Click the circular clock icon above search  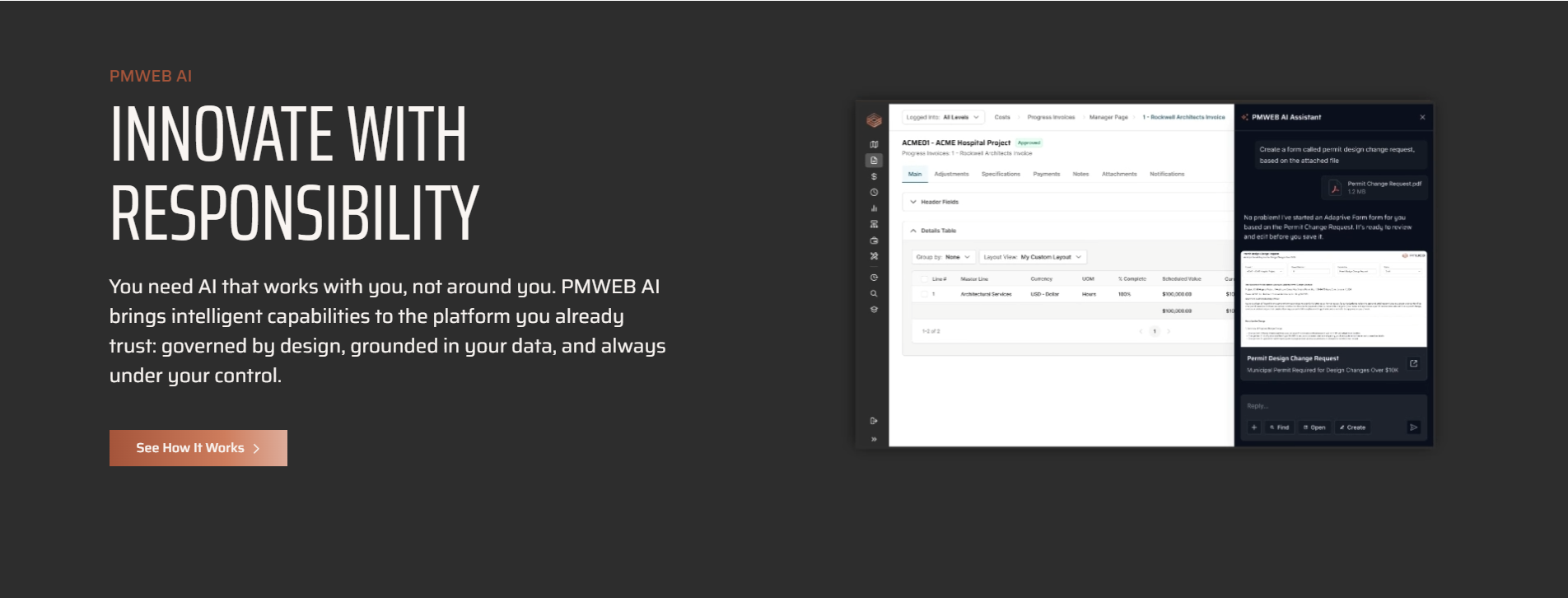[874, 278]
